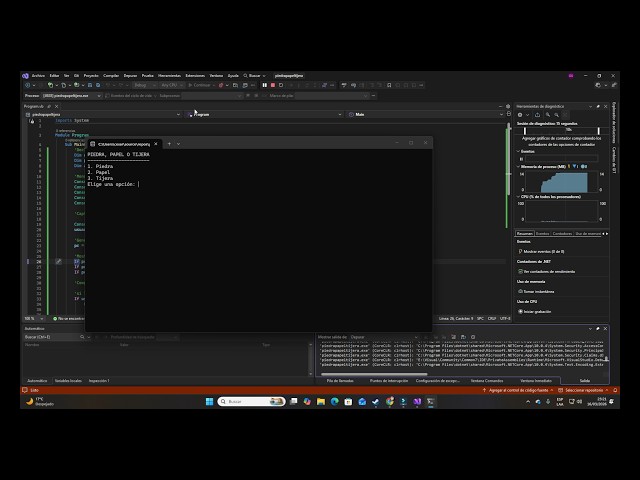Open the Depurar menu
This screenshot has width=640, height=480.
[130, 76]
